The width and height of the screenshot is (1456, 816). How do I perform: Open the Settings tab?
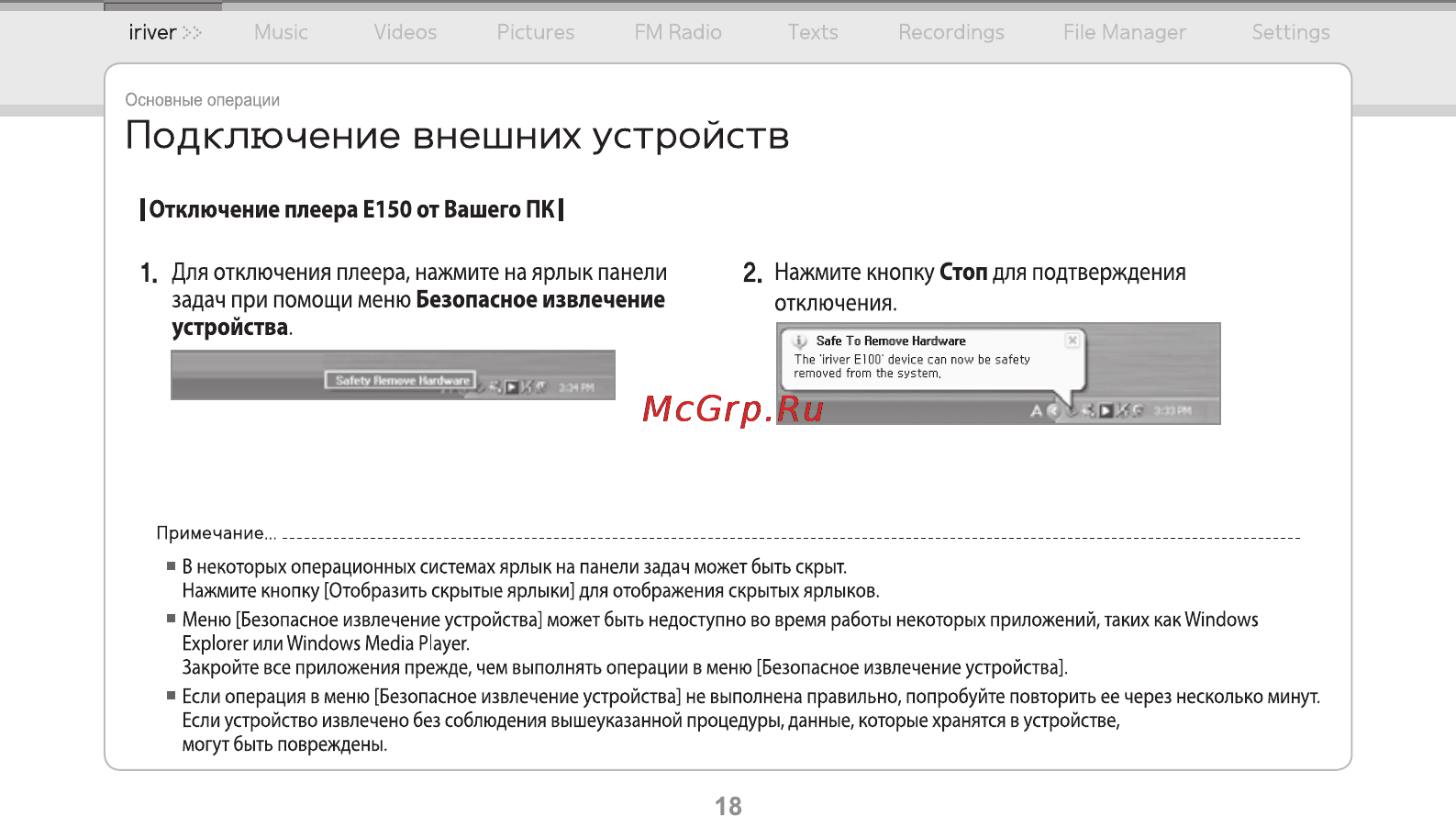(x=1290, y=32)
